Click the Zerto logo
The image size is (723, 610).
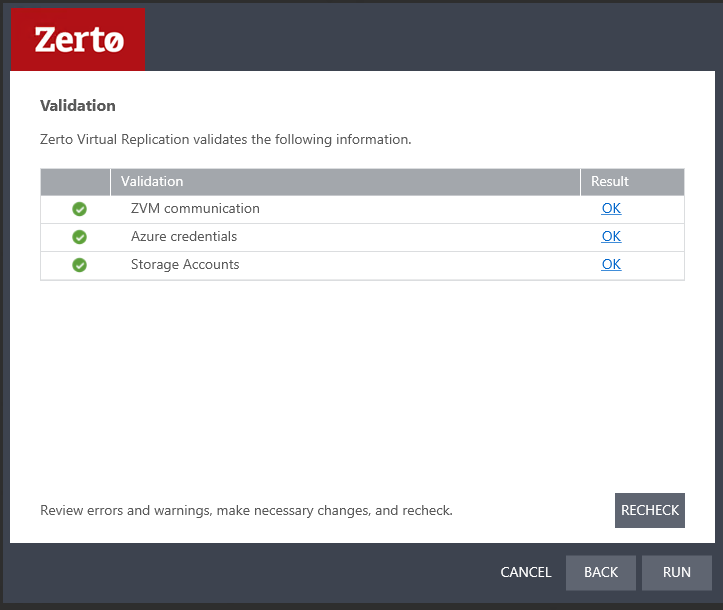pyautogui.click(x=78, y=40)
